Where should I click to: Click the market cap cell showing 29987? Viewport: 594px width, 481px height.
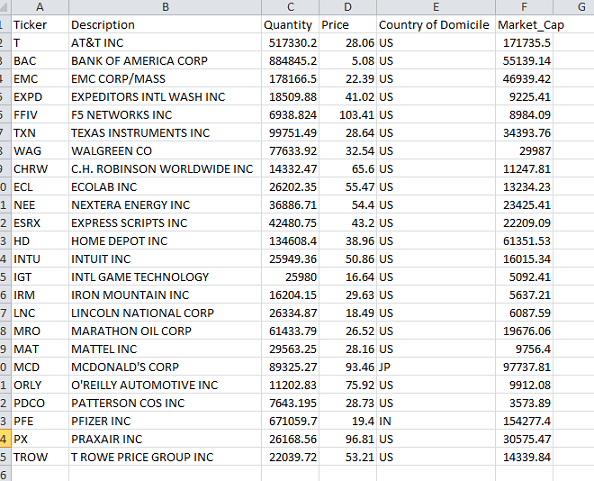point(524,151)
